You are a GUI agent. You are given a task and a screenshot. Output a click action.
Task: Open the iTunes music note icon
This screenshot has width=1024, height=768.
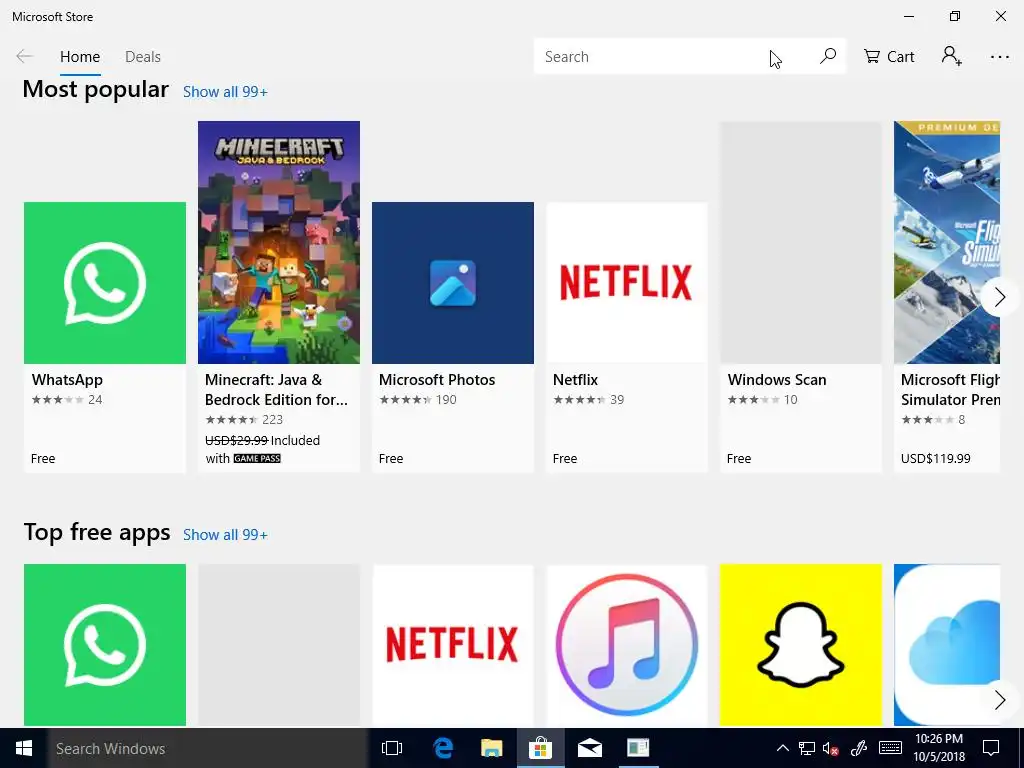click(627, 645)
